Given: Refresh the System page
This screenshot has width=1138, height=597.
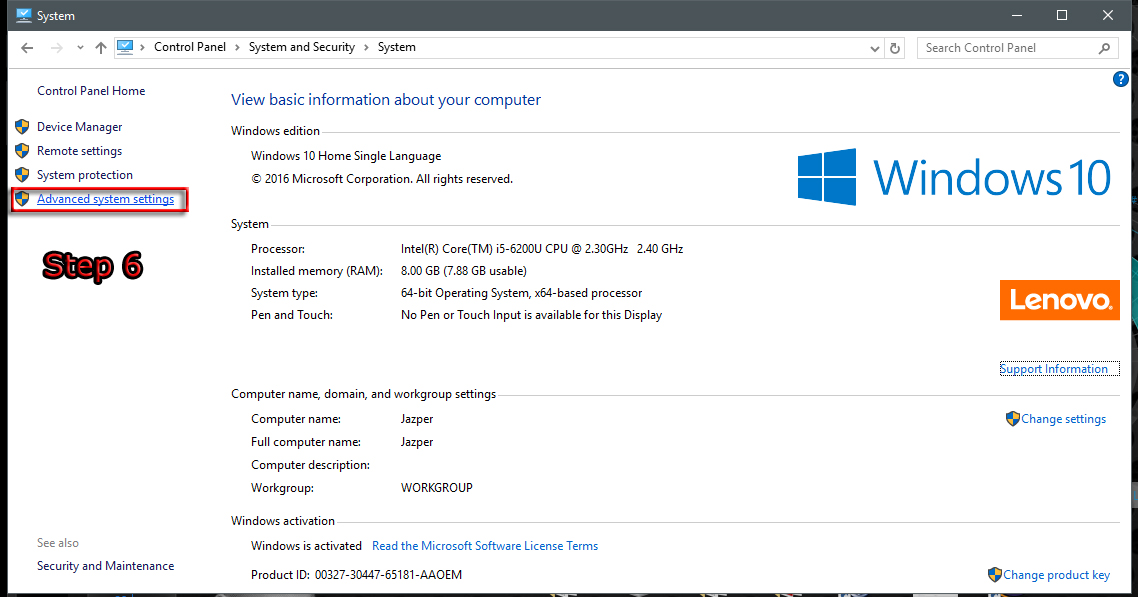Looking at the screenshot, I should point(895,49).
